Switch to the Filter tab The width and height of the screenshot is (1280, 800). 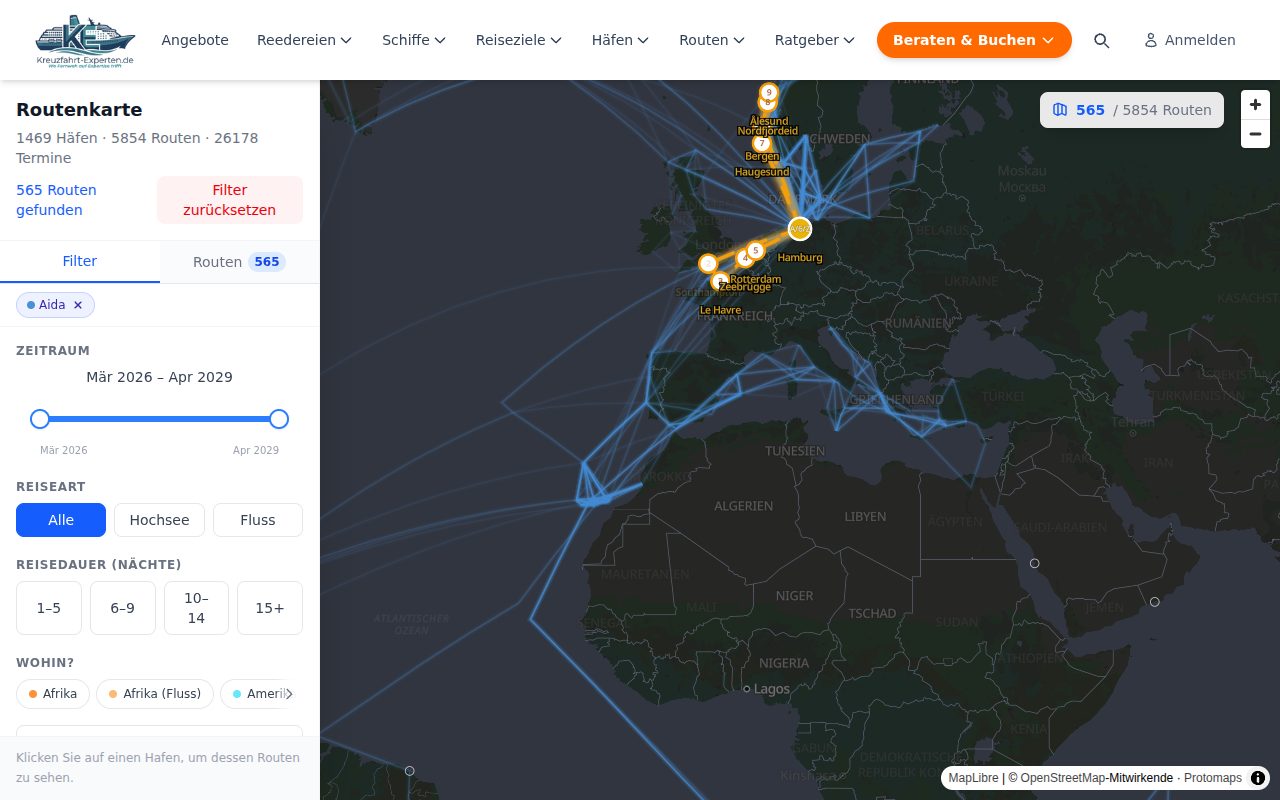80,262
